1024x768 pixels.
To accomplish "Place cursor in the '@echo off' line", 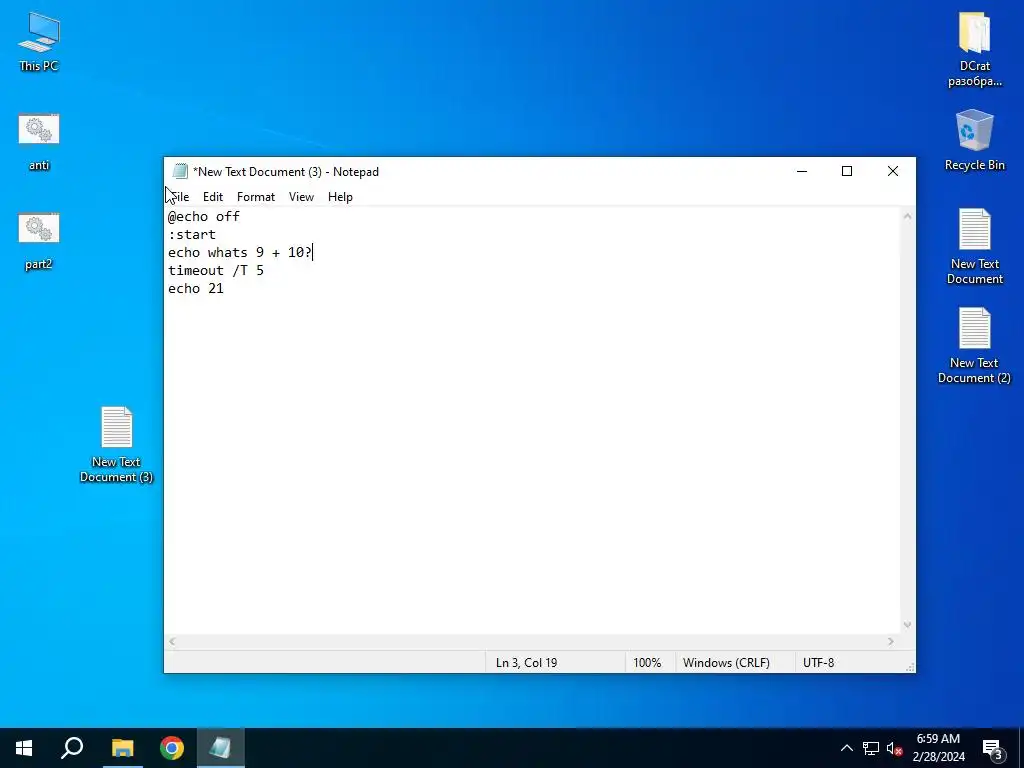I will click(x=204, y=216).
